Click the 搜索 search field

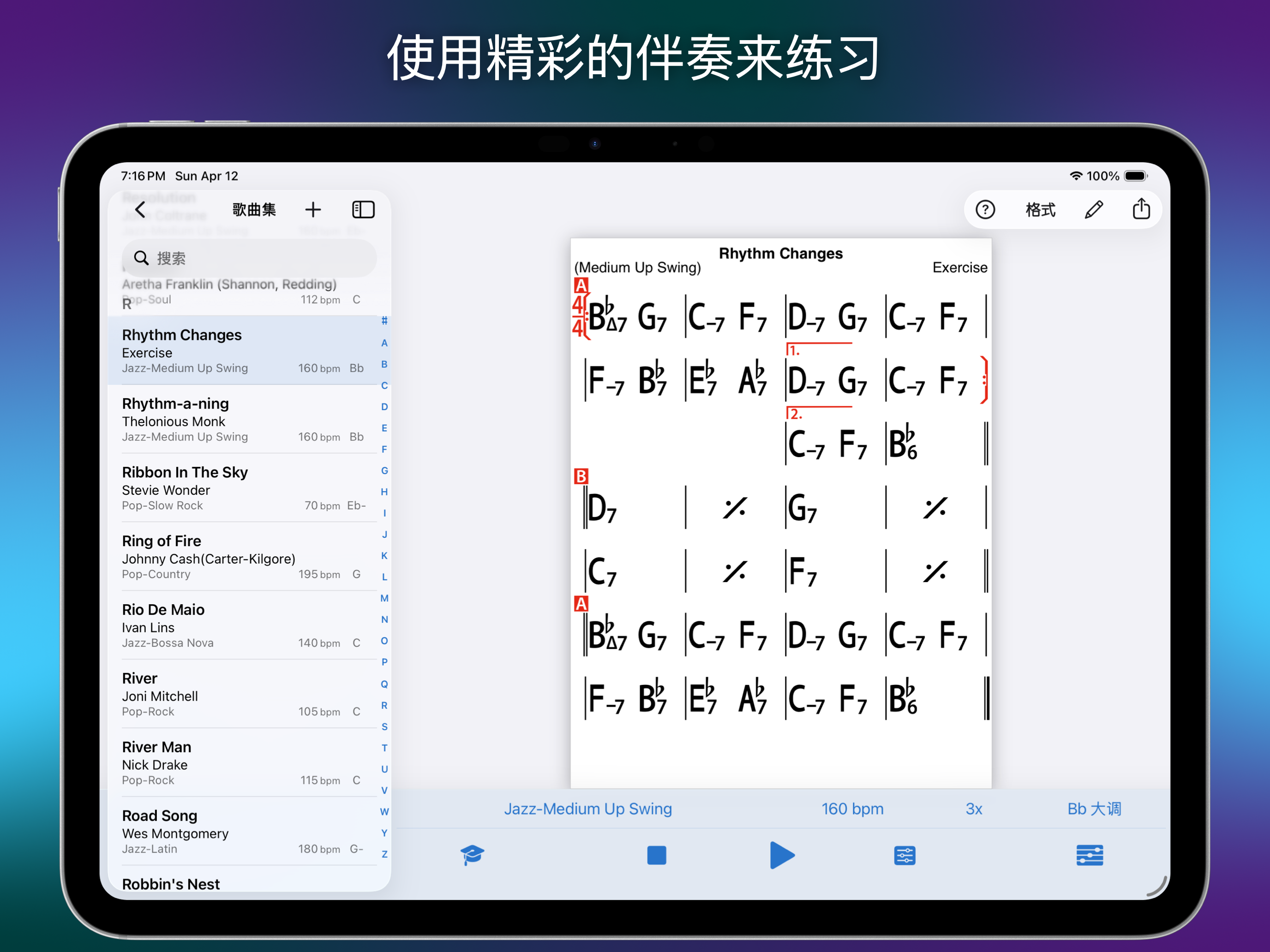click(249, 258)
